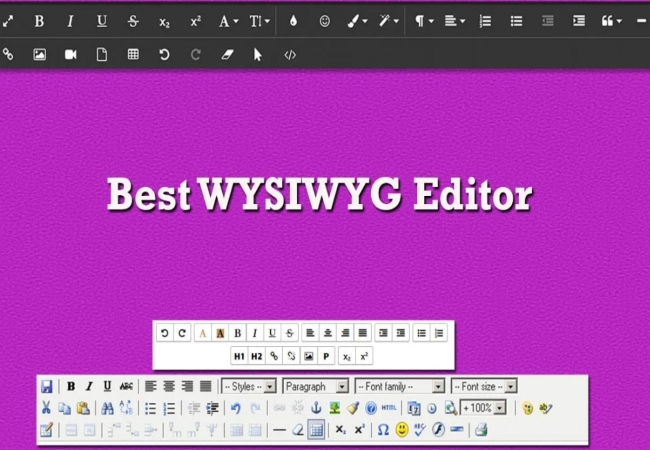Click yellow smiley face in bottom toolbar
This screenshot has width=650, height=450.
tap(402, 430)
